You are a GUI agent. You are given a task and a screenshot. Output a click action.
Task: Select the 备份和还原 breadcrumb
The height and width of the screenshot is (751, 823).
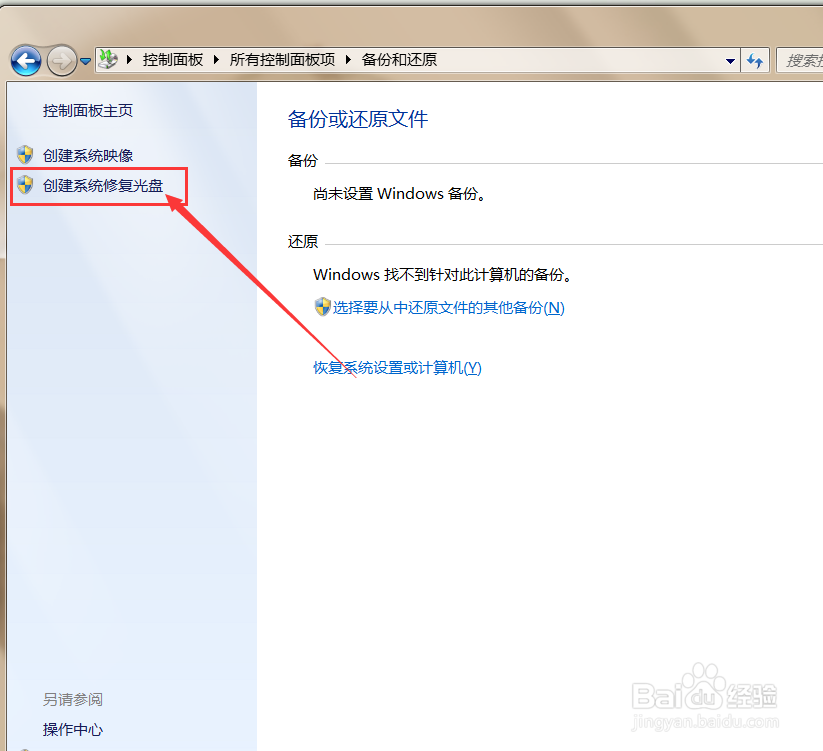(x=399, y=60)
